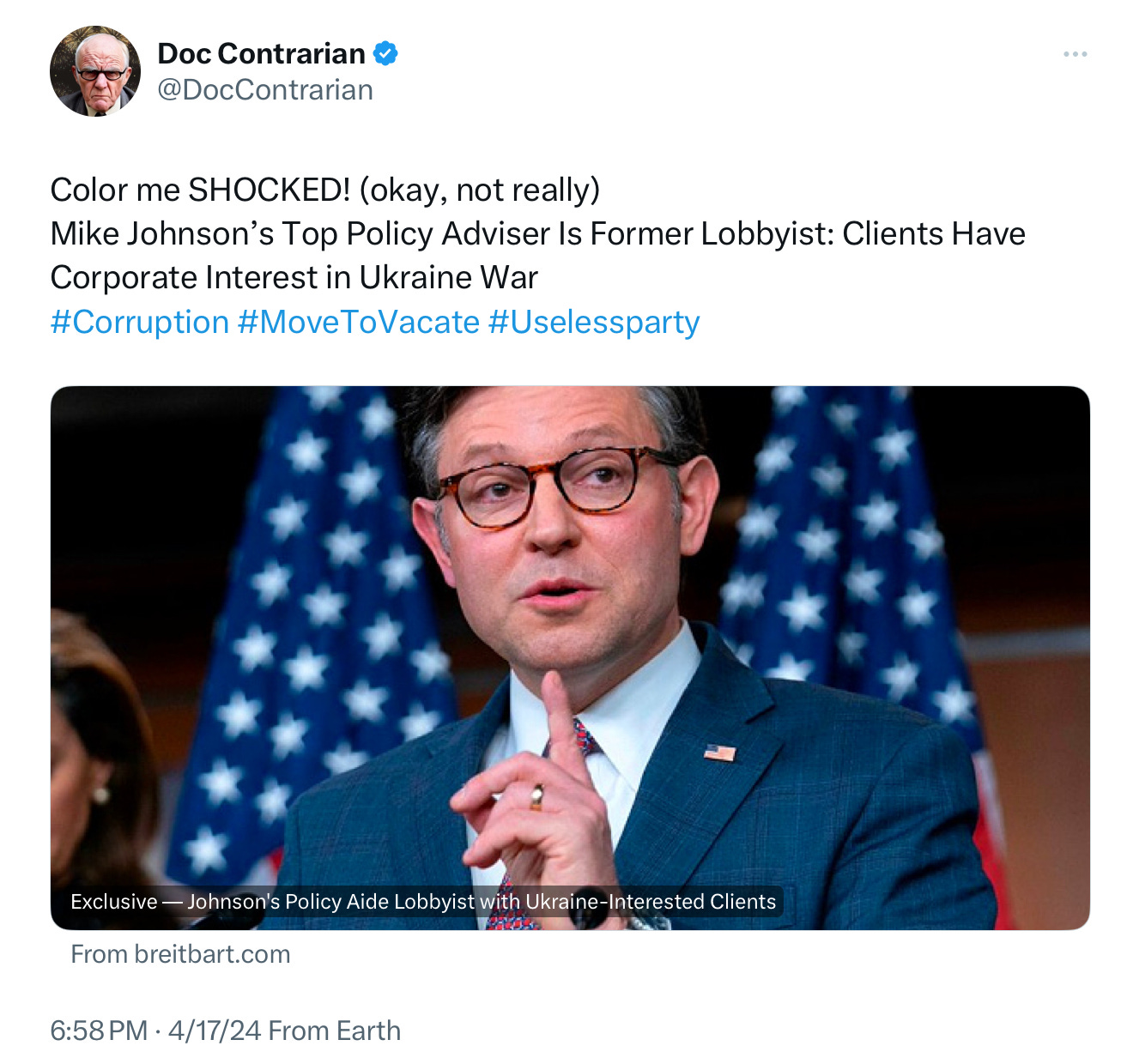Follow the #MoveToVacate hashtag link
This screenshot has width=1133, height=1064.
(x=359, y=323)
